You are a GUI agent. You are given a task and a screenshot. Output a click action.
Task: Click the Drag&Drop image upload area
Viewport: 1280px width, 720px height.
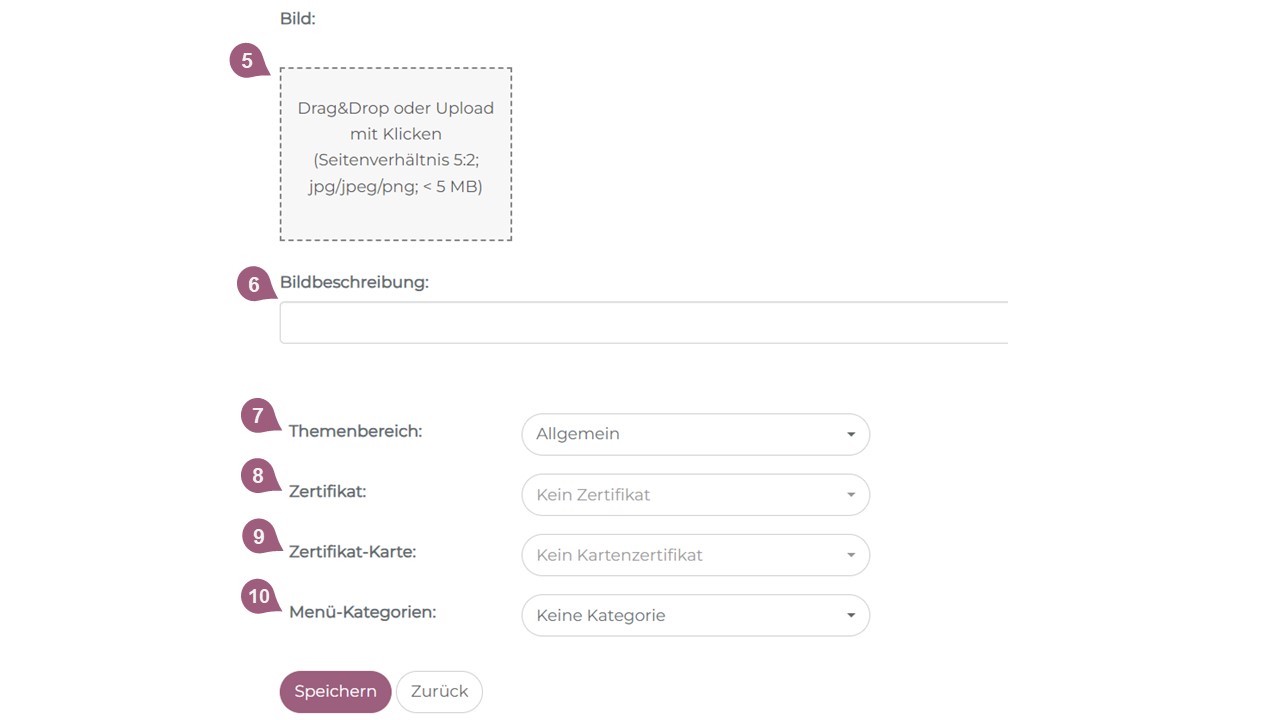[x=396, y=154]
